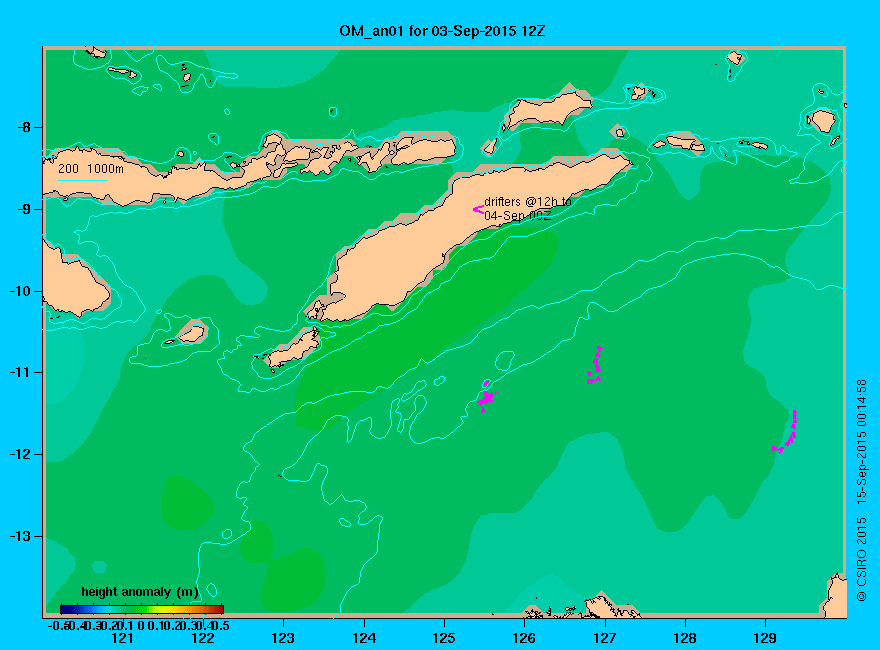Click the longitude axis label 121
880x650 pixels.
point(122,638)
